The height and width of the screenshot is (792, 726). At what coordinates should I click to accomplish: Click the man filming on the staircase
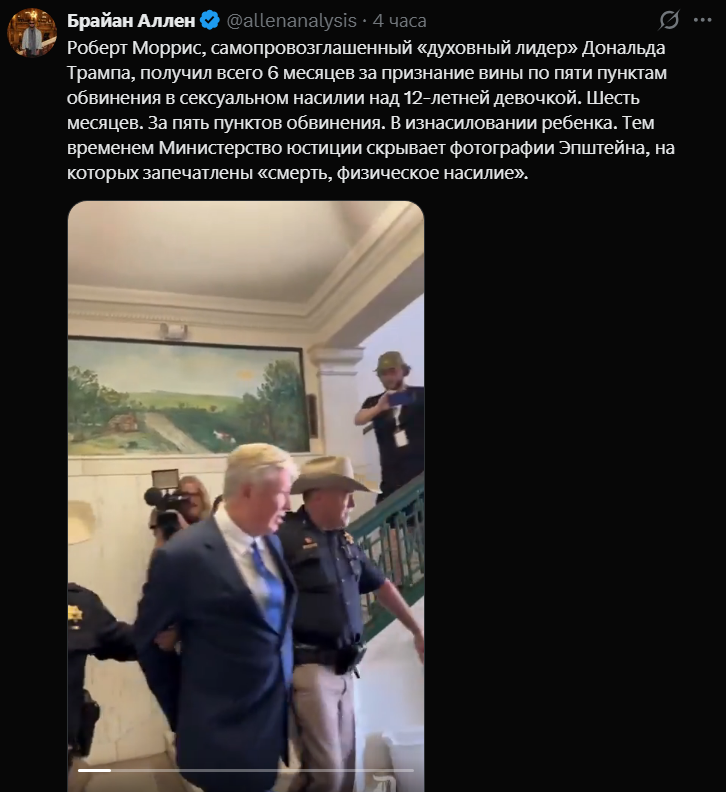point(391,419)
